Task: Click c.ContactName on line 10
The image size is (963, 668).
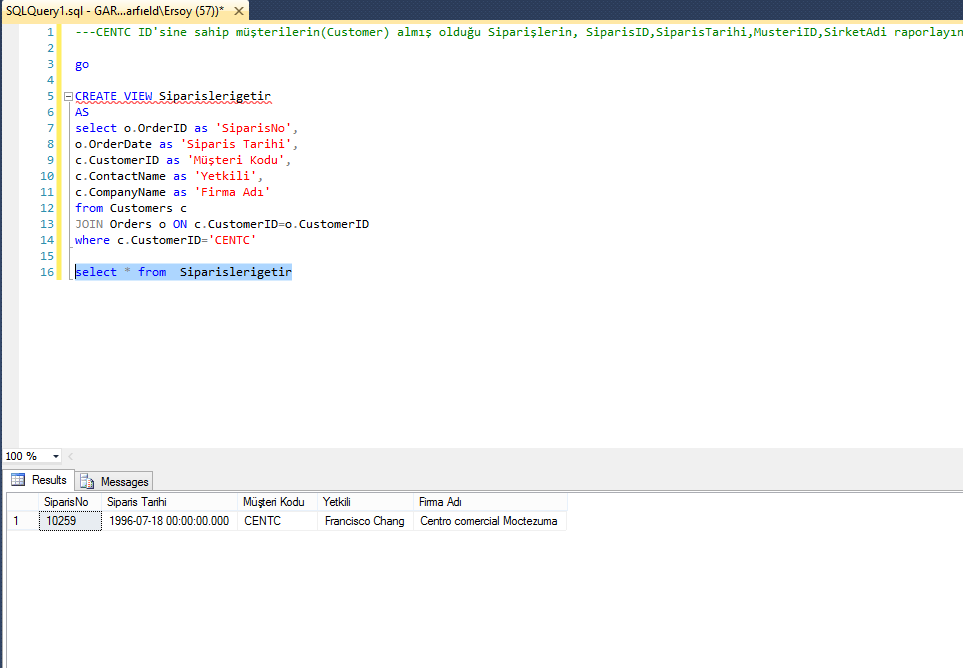Action: pyautogui.click(x=120, y=176)
